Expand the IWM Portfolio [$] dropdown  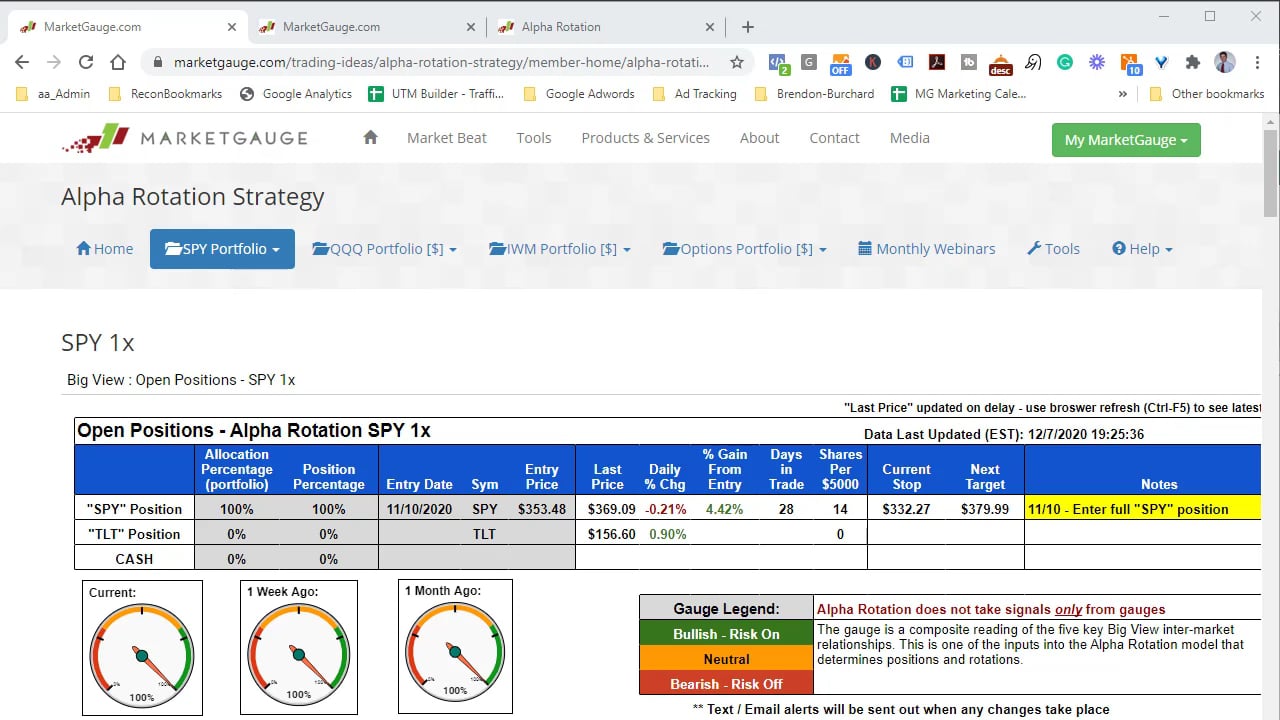pos(560,249)
